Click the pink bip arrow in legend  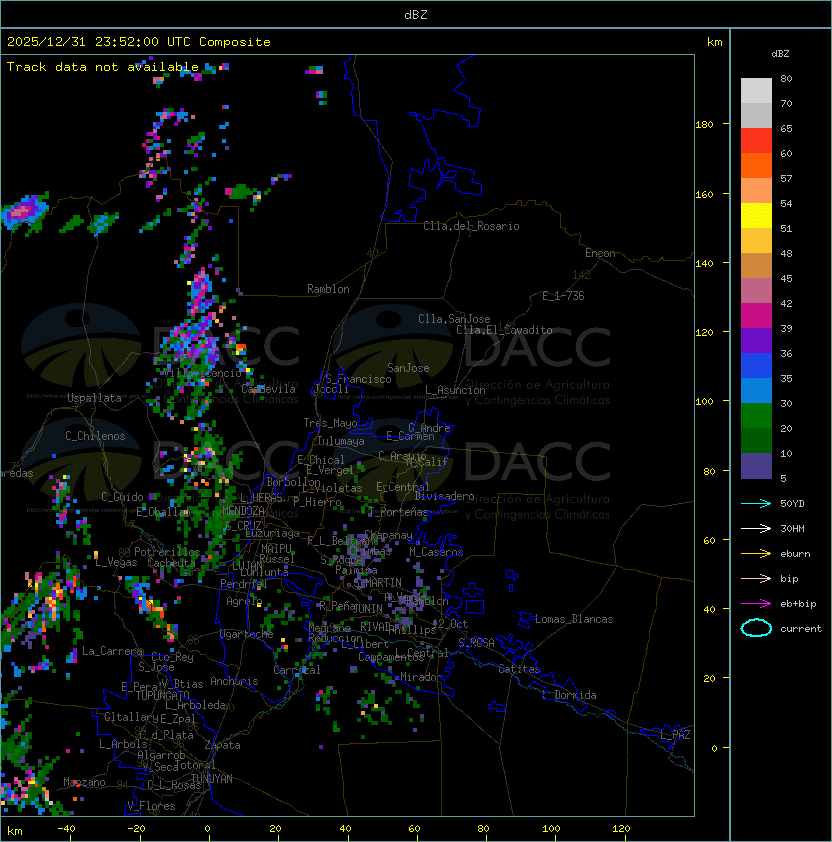(x=756, y=578)
